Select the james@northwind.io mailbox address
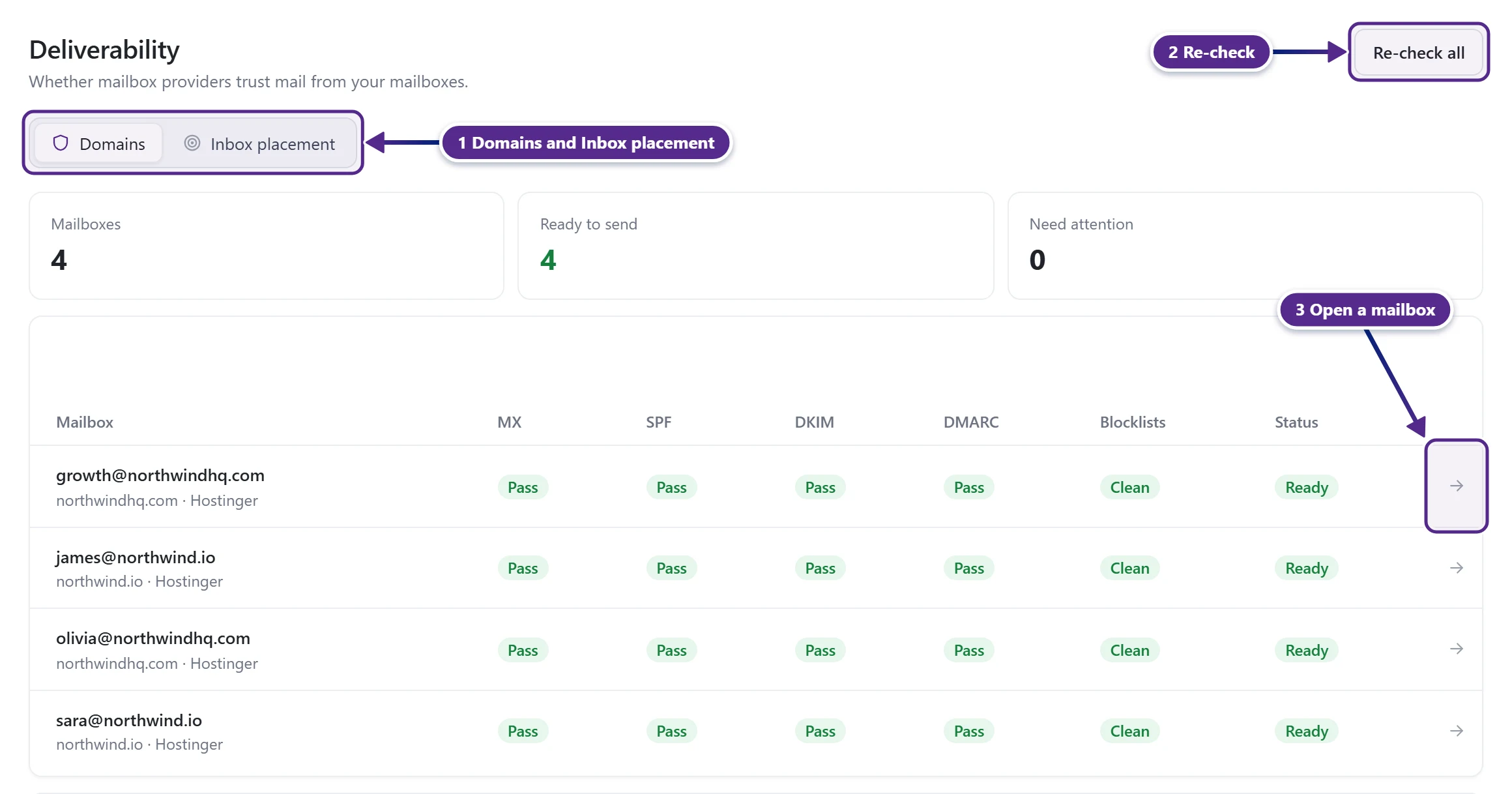The width and height of the screenshot is (1512, 794). click(x=136, y=558)
